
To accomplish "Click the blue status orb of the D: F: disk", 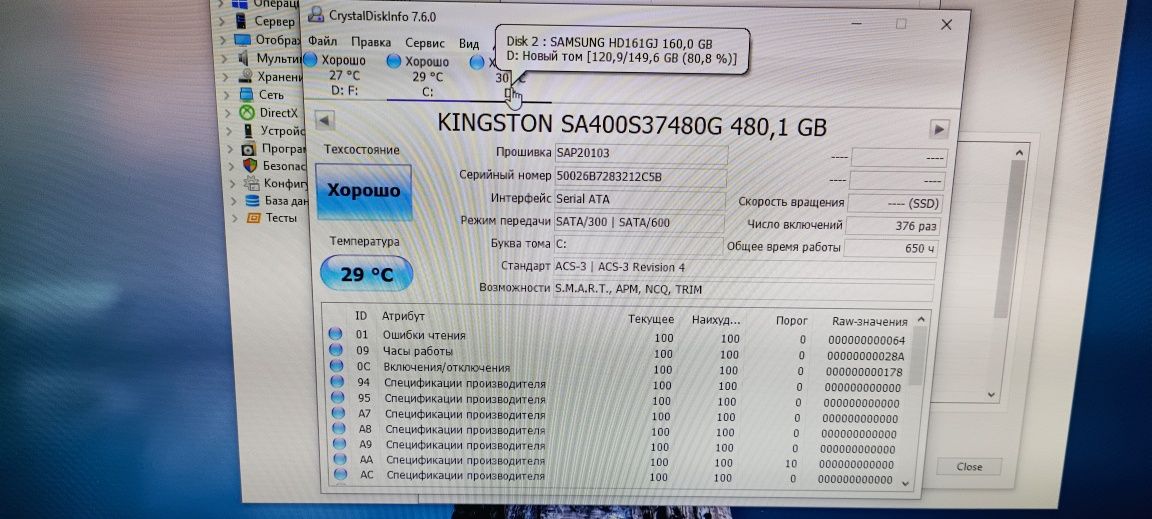I will [310, 60].
